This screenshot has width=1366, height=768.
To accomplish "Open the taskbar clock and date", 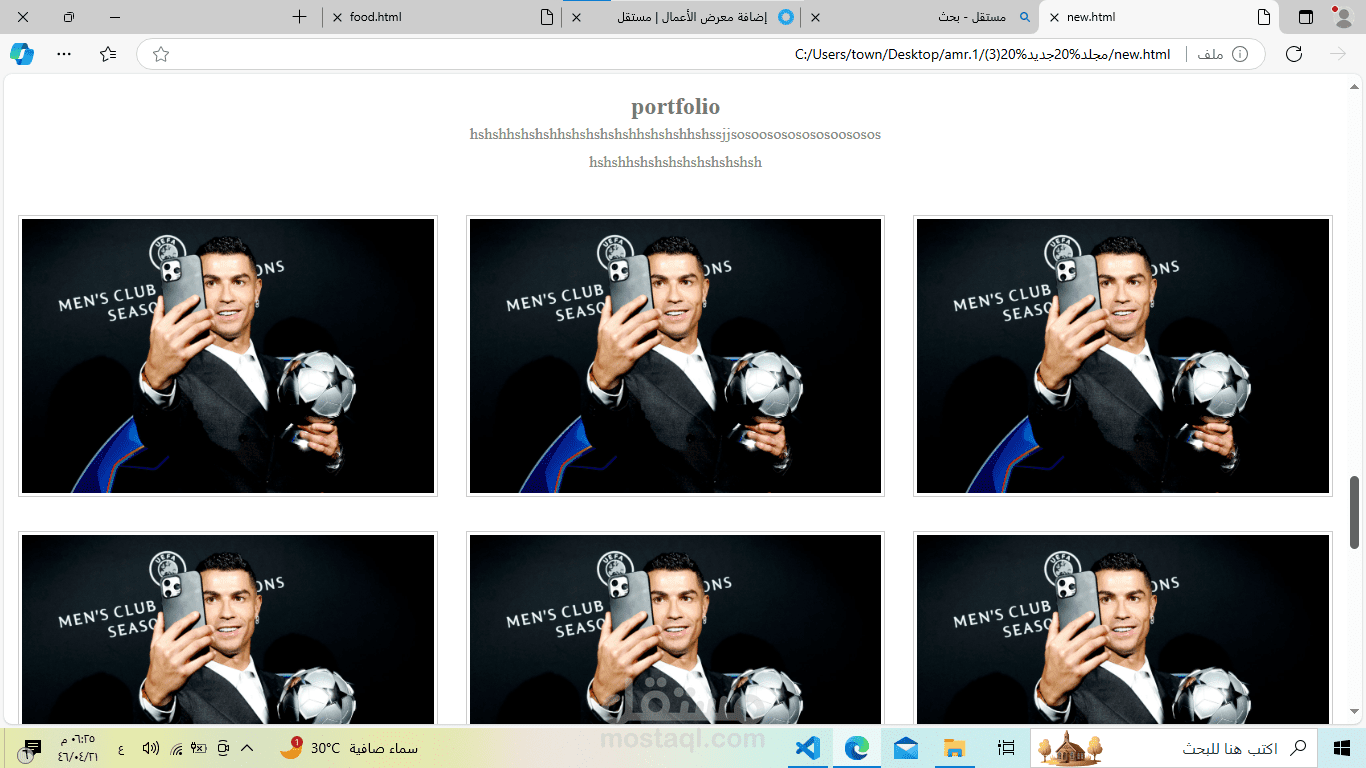I will pos(78,748).
